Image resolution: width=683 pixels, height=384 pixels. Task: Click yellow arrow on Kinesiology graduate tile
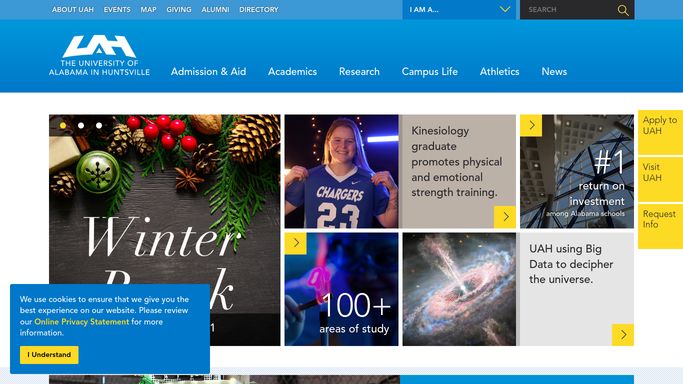click(x=505, y=217)
